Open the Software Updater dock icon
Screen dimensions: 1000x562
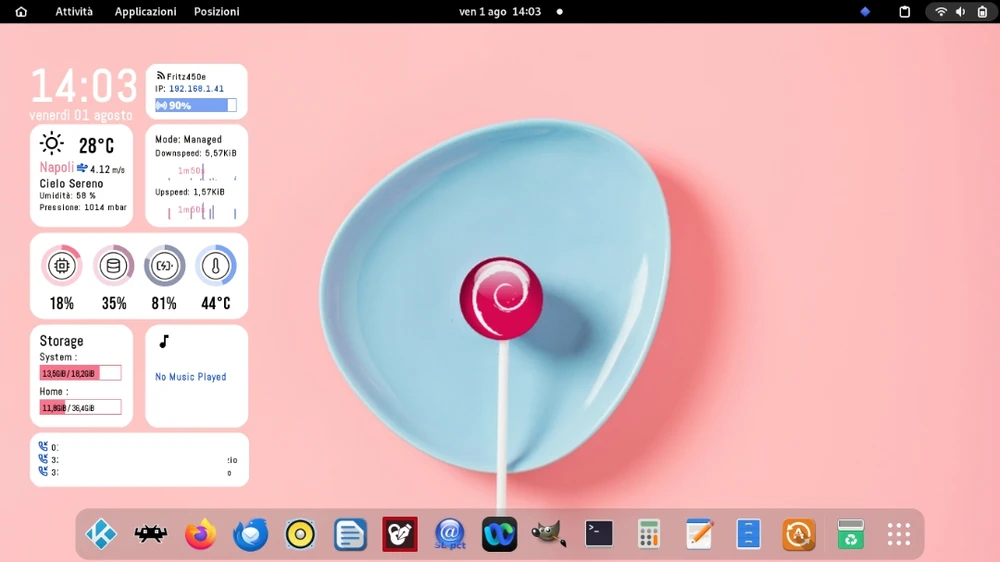point(799,534)
